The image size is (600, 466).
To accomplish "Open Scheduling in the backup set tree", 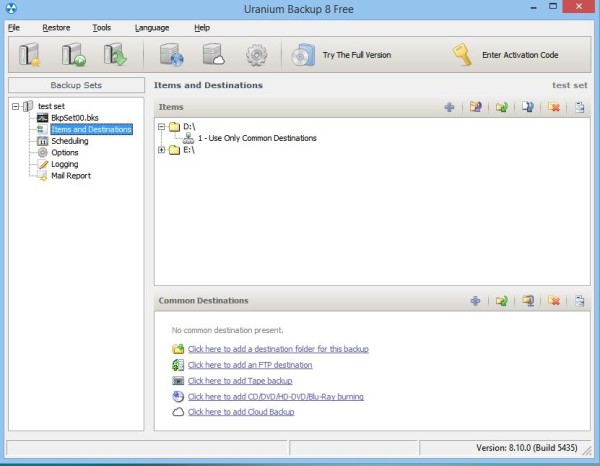I will 70,141.
